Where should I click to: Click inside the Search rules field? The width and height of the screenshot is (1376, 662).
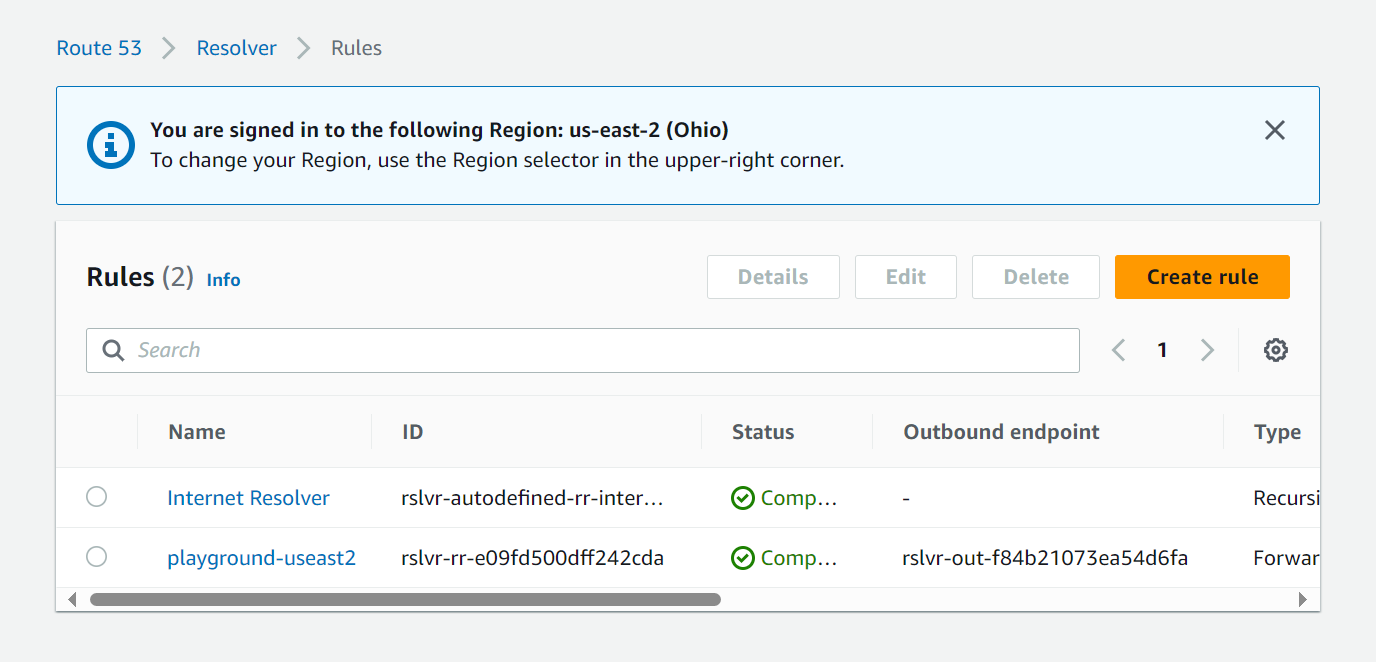pos(400,350)
